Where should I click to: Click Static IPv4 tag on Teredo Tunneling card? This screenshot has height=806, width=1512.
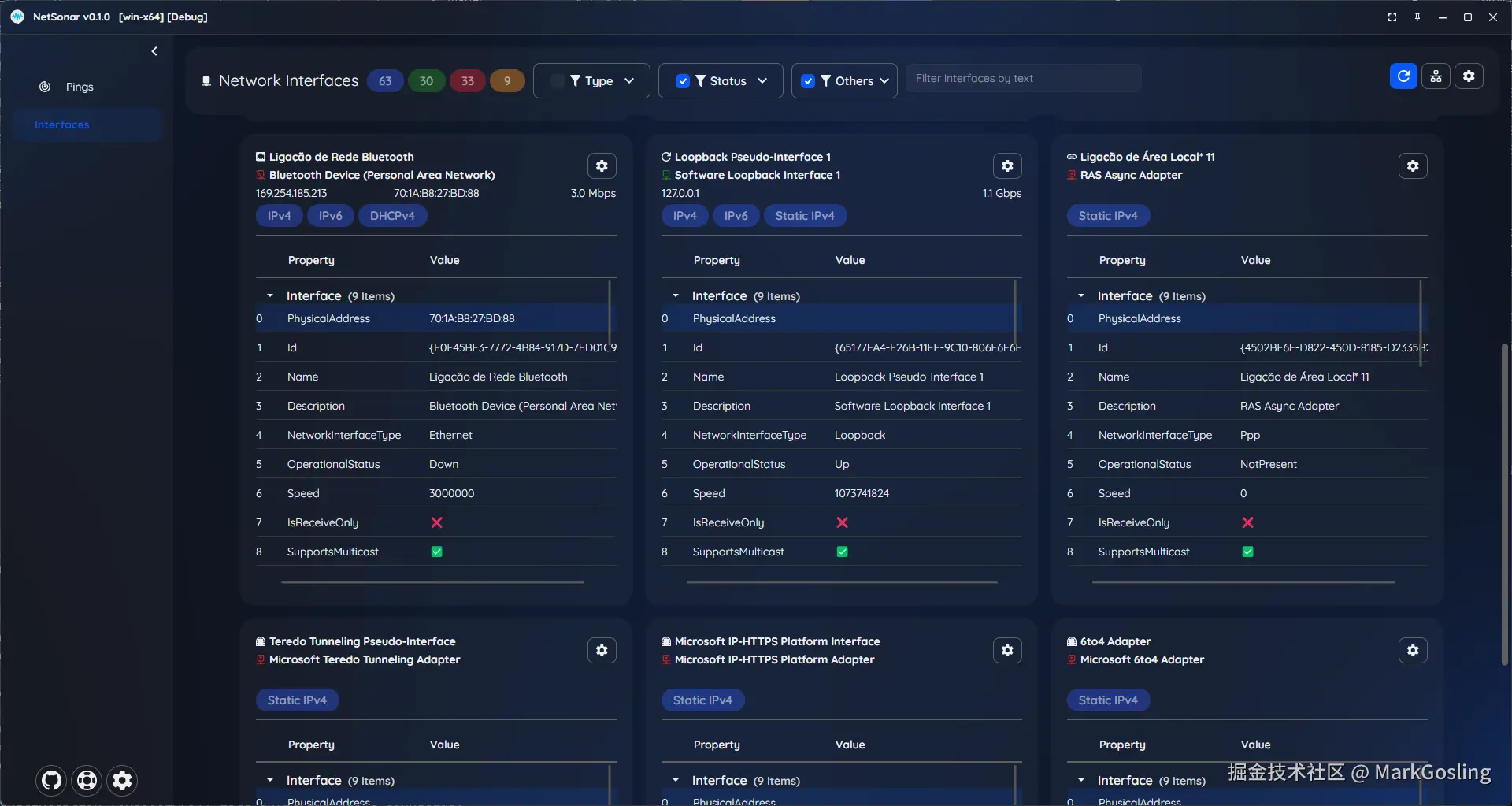click(297, 700)
